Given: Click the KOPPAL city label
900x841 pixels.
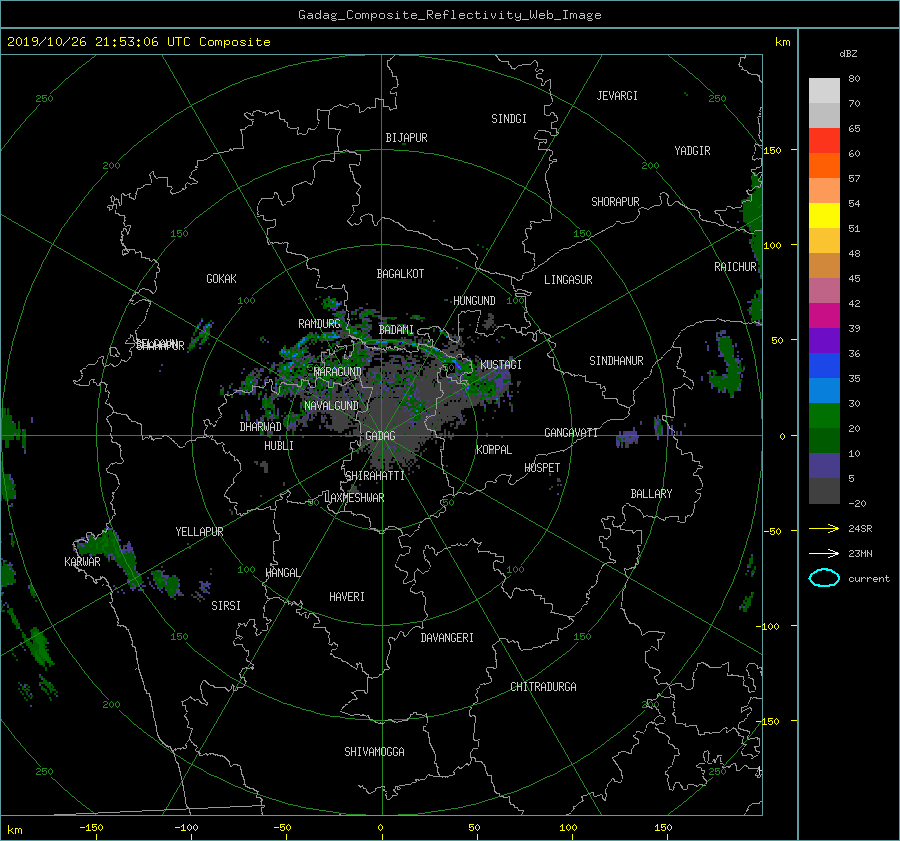Looking at the screenshot, I should click(494, 450).
